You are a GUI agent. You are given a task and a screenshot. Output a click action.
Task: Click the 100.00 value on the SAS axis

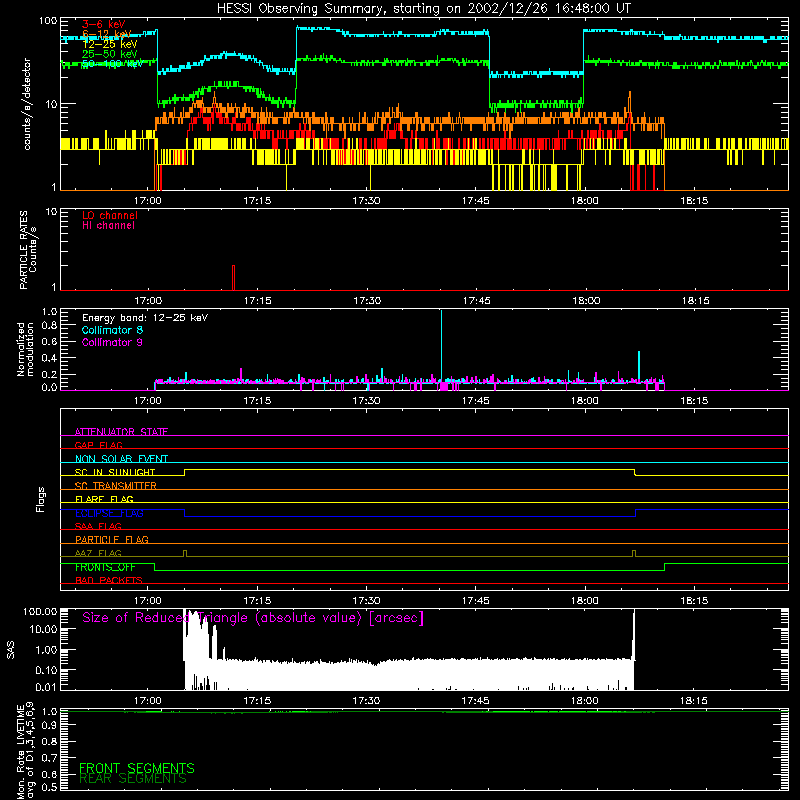(x=40, y=611)
